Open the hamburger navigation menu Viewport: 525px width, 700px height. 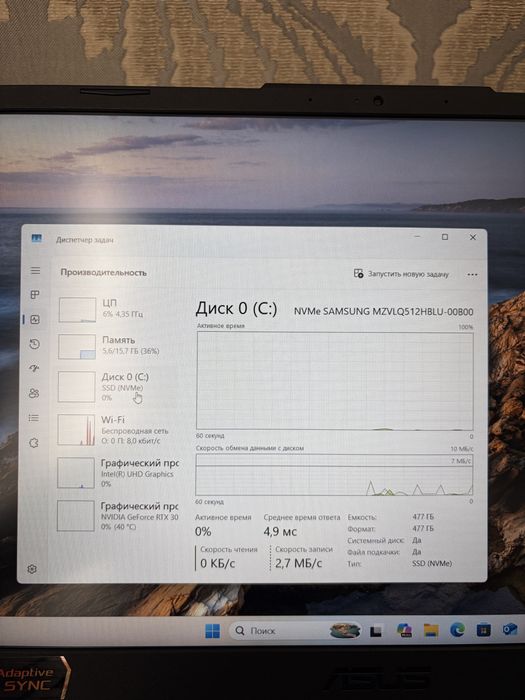point(35,271)
